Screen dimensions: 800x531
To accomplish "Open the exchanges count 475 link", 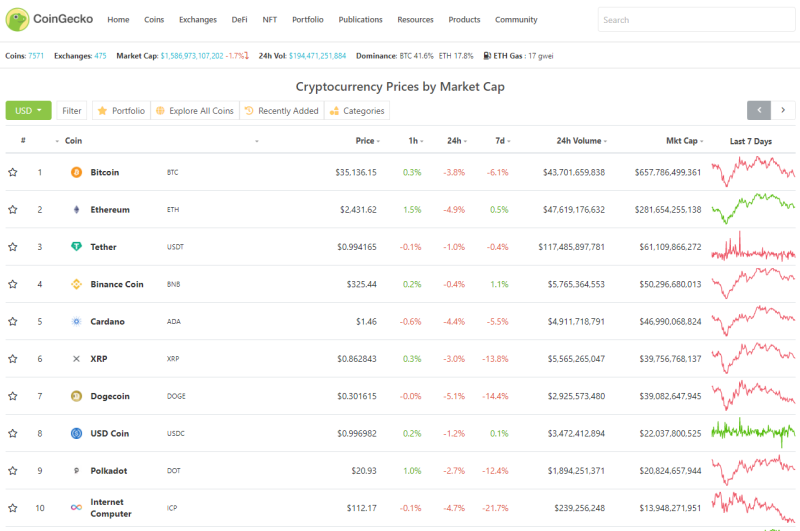I will [100, 56].
